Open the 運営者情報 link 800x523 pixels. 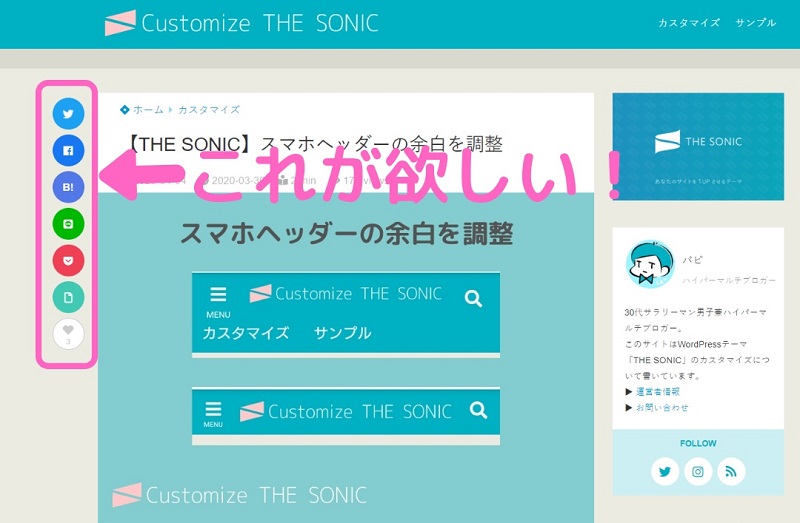(x=658, y=391)
